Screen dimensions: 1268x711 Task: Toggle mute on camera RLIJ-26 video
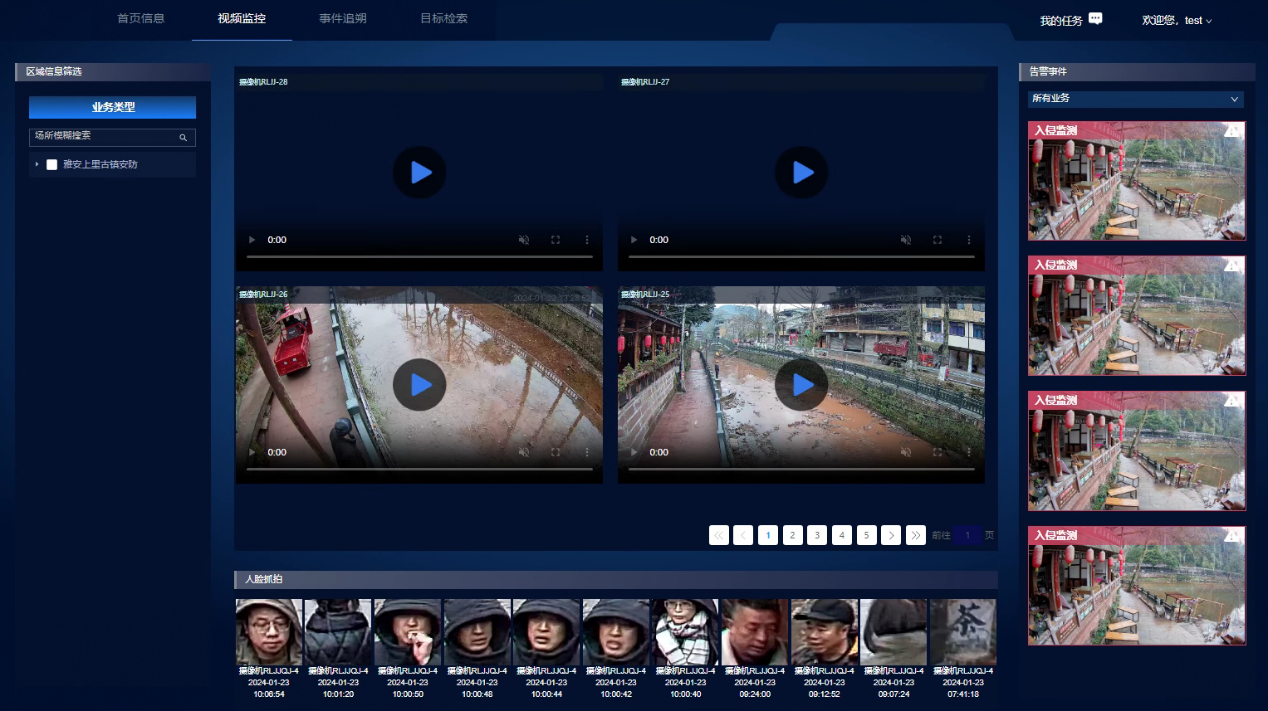[x=524, y=452]
